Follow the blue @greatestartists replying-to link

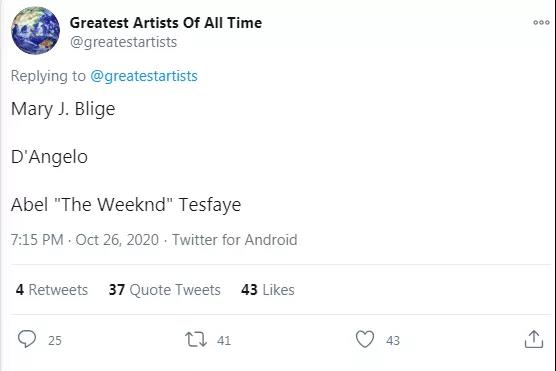click(144, 76)
